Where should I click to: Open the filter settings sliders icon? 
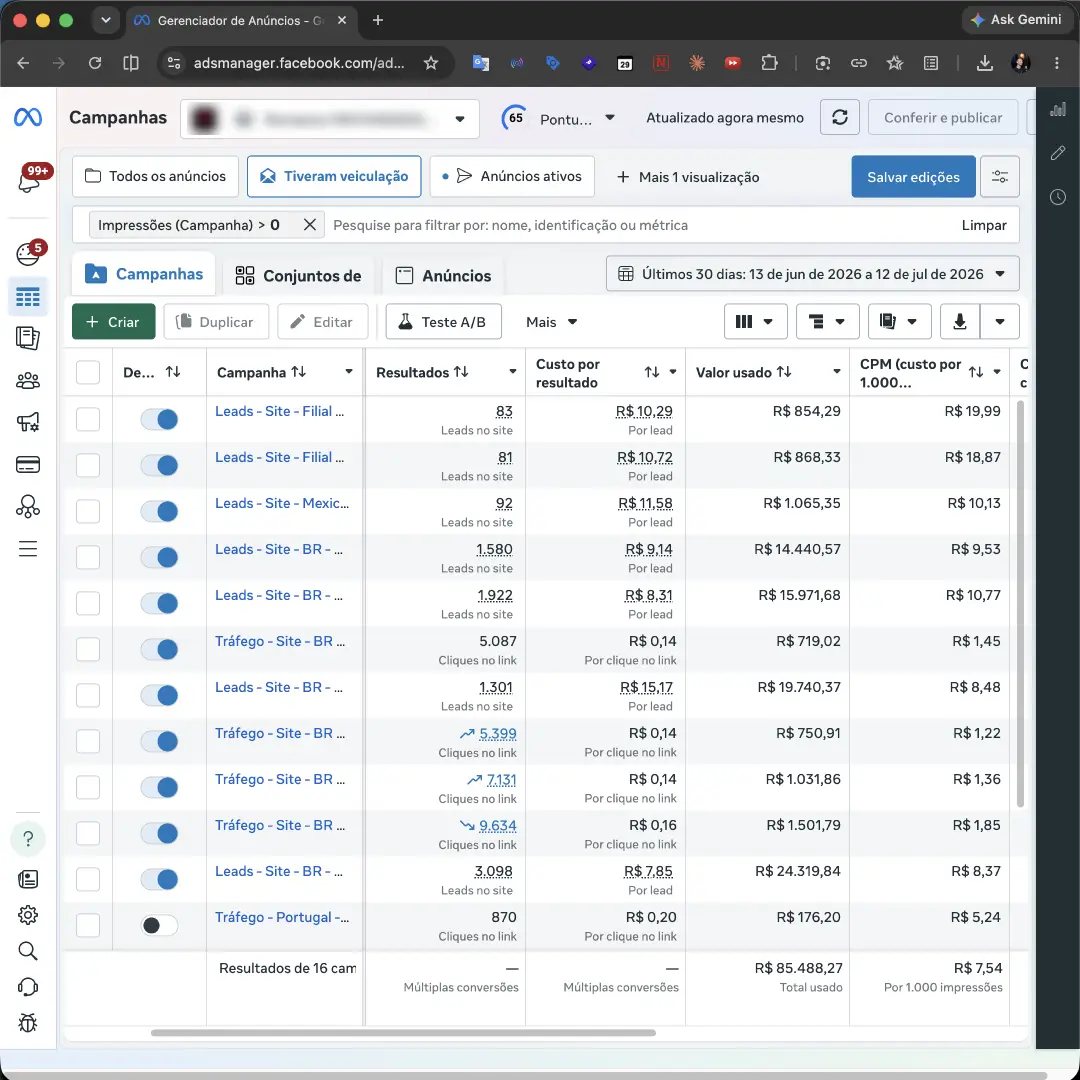[999, 177]
